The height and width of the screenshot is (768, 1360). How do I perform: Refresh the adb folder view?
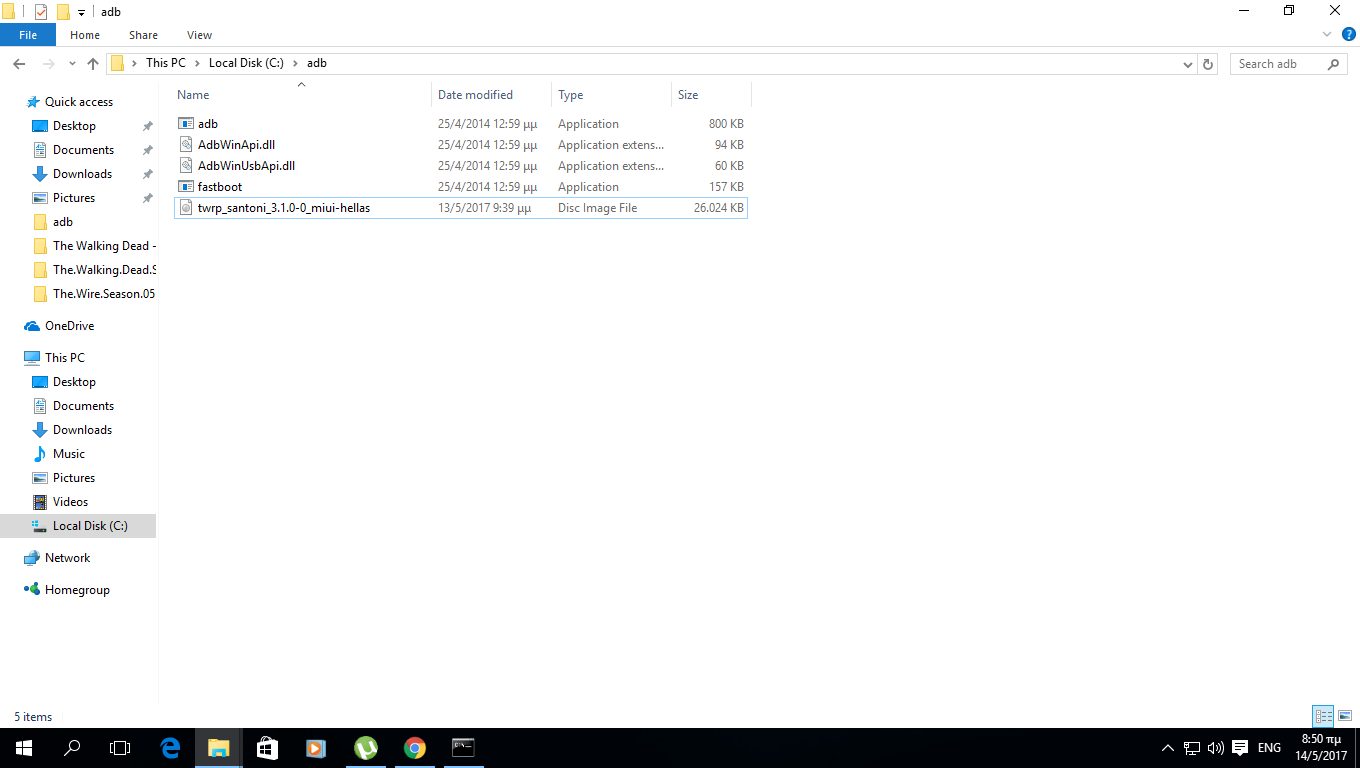point(1208,63)
